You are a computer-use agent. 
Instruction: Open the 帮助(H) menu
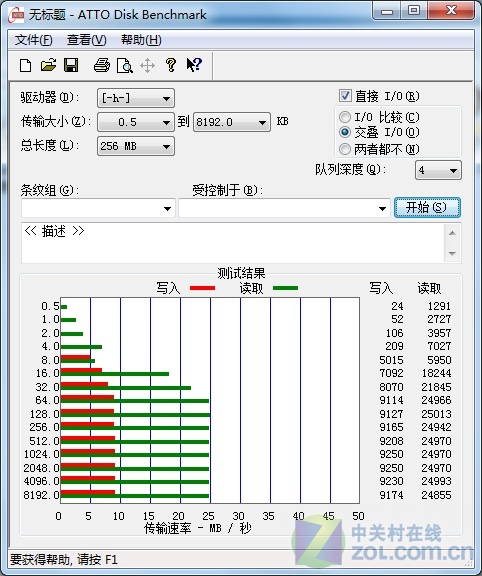(x=141, y=40)
